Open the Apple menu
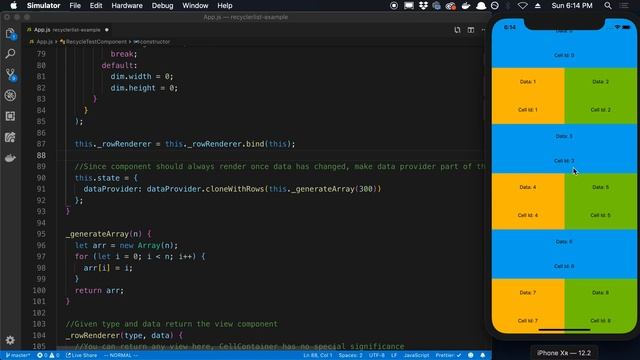Screen dimensions: 640x360 (x=13, y=6)
